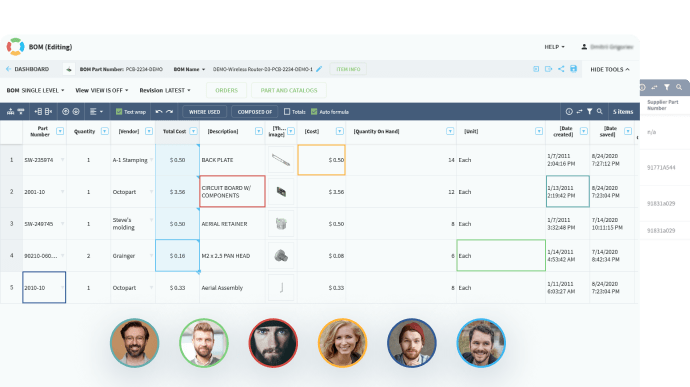Open search magnifier in dark toolbar
The image size is (690, 387).
click(599, 112)
